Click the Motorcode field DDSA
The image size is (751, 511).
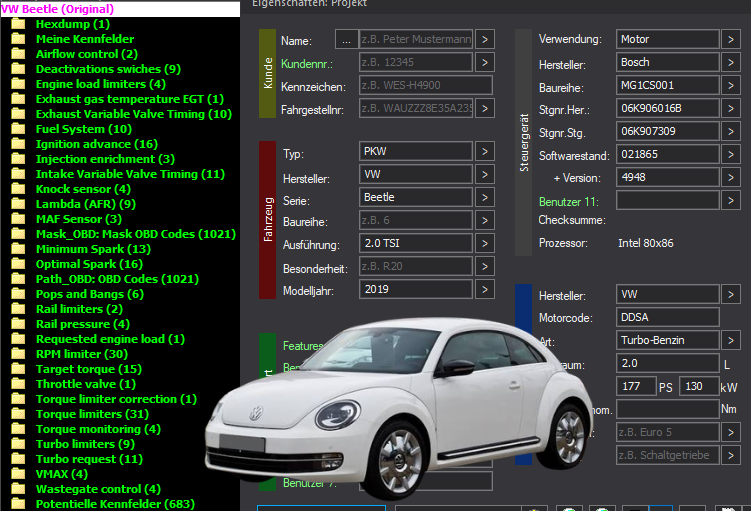[x=668, y=317]
